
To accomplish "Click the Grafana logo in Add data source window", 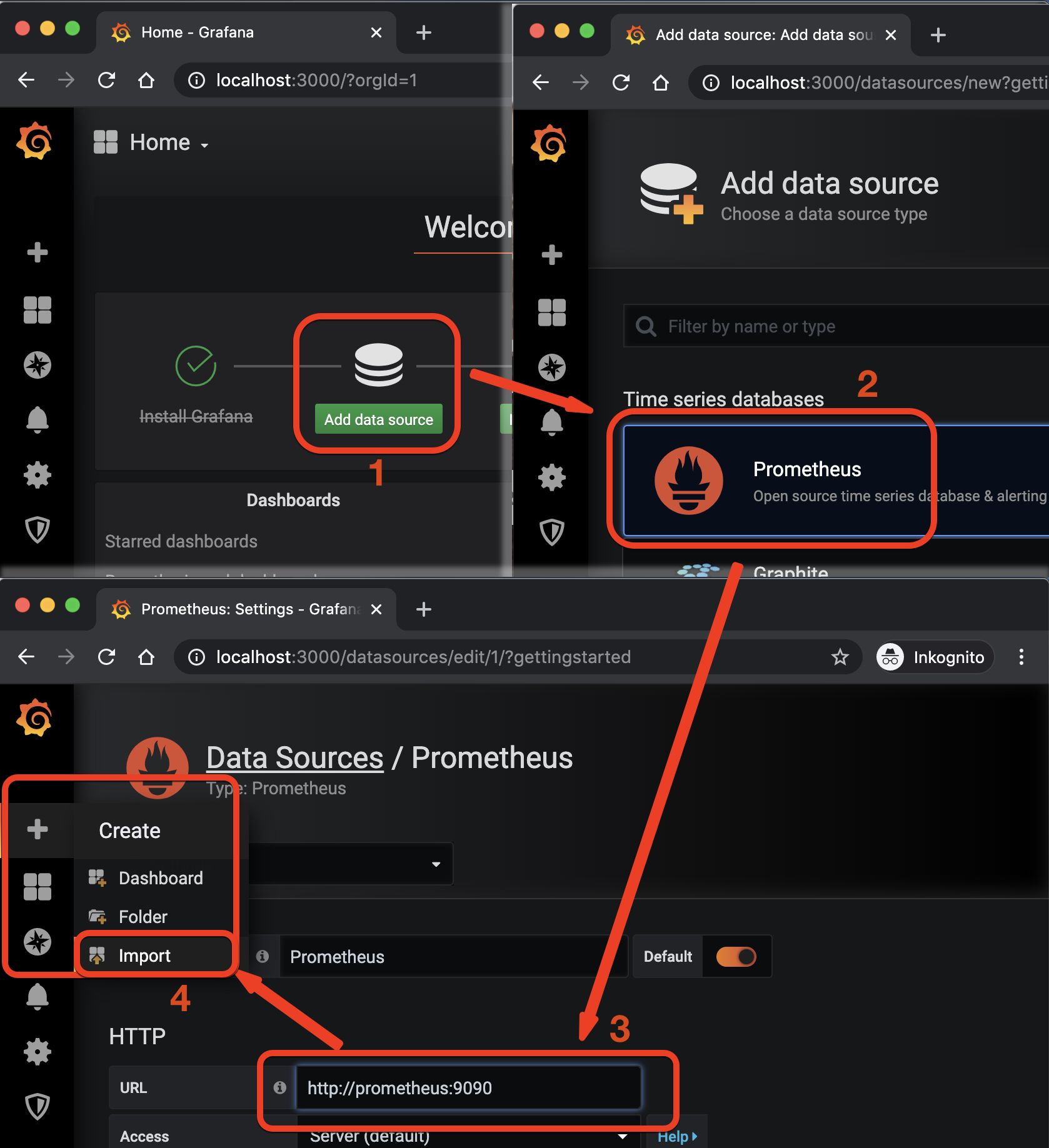I will click(x=550, y=144).
